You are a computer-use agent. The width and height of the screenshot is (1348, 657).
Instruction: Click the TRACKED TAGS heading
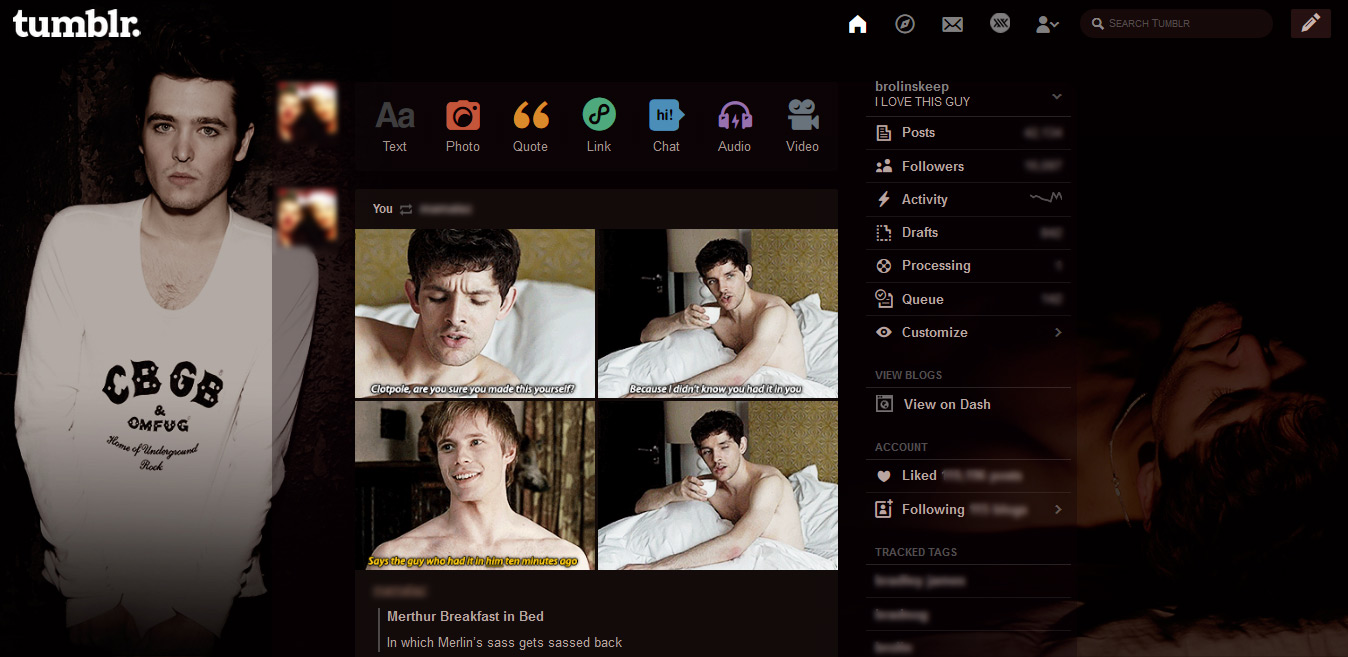coord(916,552)
